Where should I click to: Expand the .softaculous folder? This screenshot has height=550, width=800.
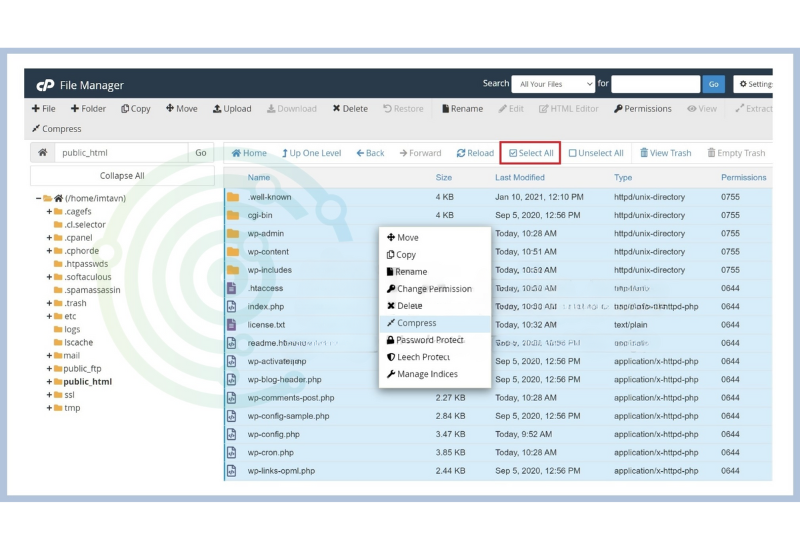(49, 277)
